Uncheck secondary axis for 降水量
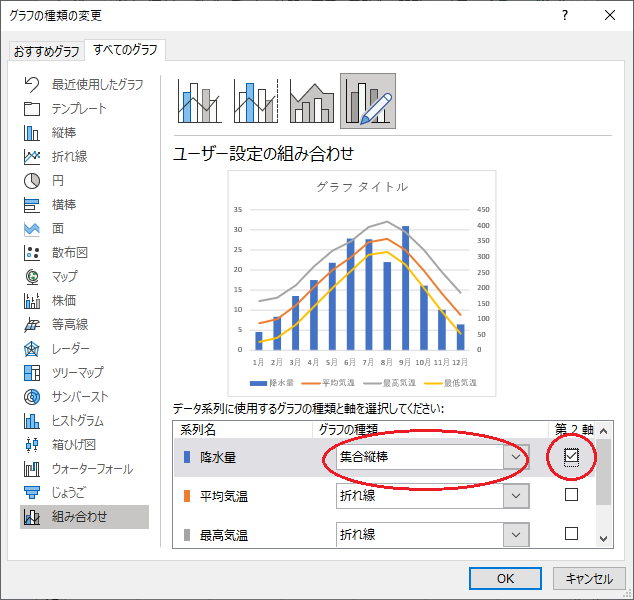The width and height of the screenshot is (634, 600). click(x=571, y=457)
